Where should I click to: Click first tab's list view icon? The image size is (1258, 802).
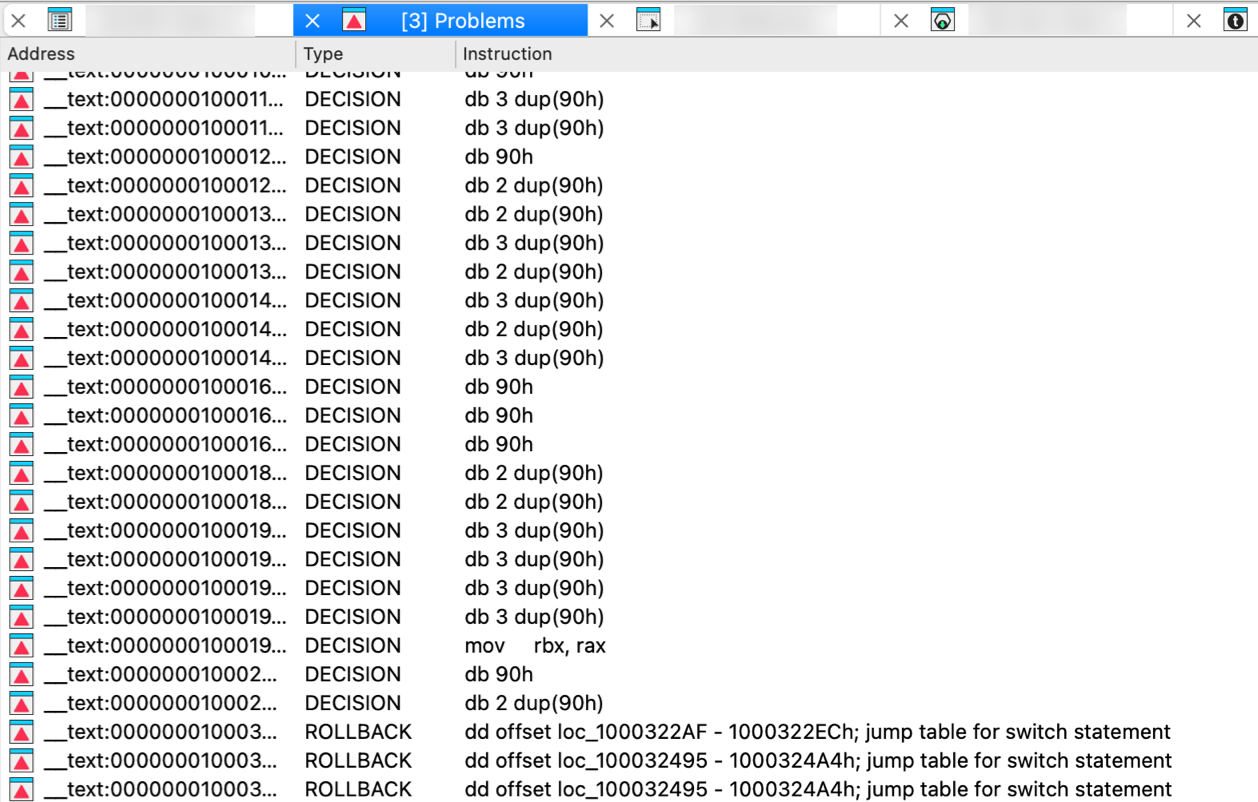click(x=60, y=20)
